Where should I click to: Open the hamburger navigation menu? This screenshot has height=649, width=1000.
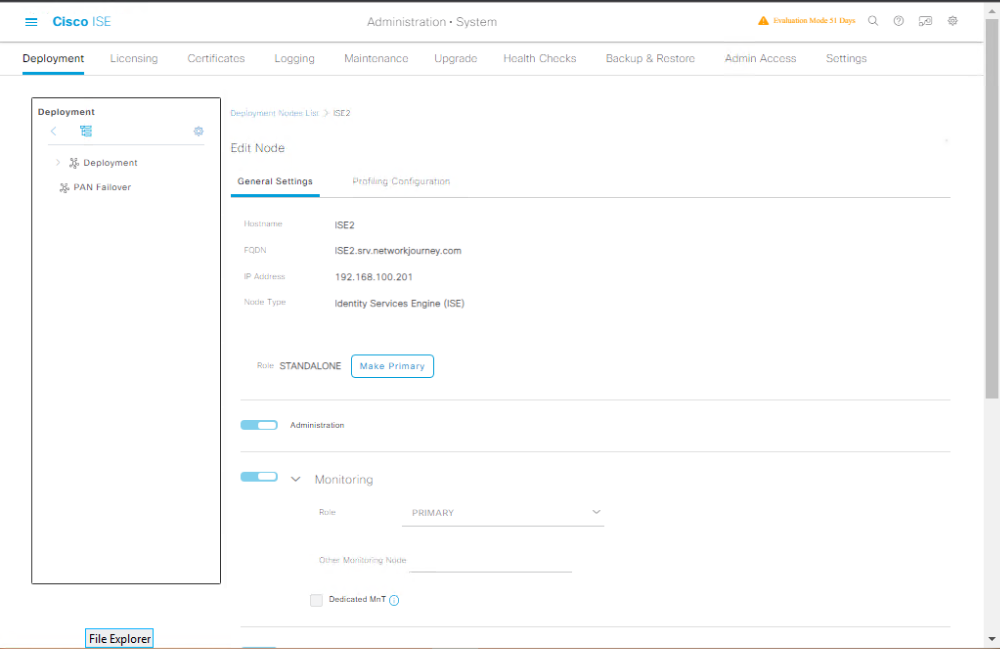[31, 22]
